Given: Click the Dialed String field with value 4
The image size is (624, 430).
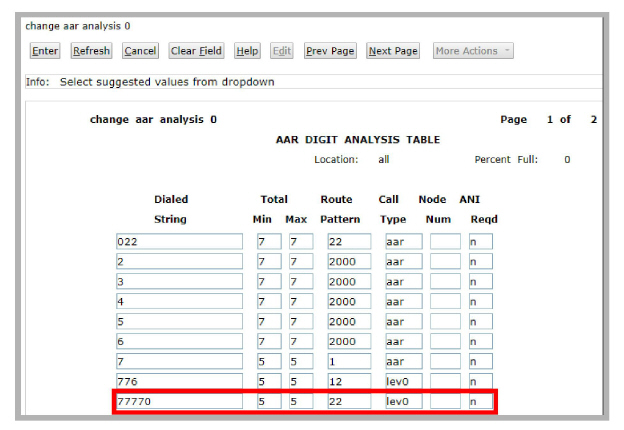Looking at the screenshot, I should (x=179, y=301).
